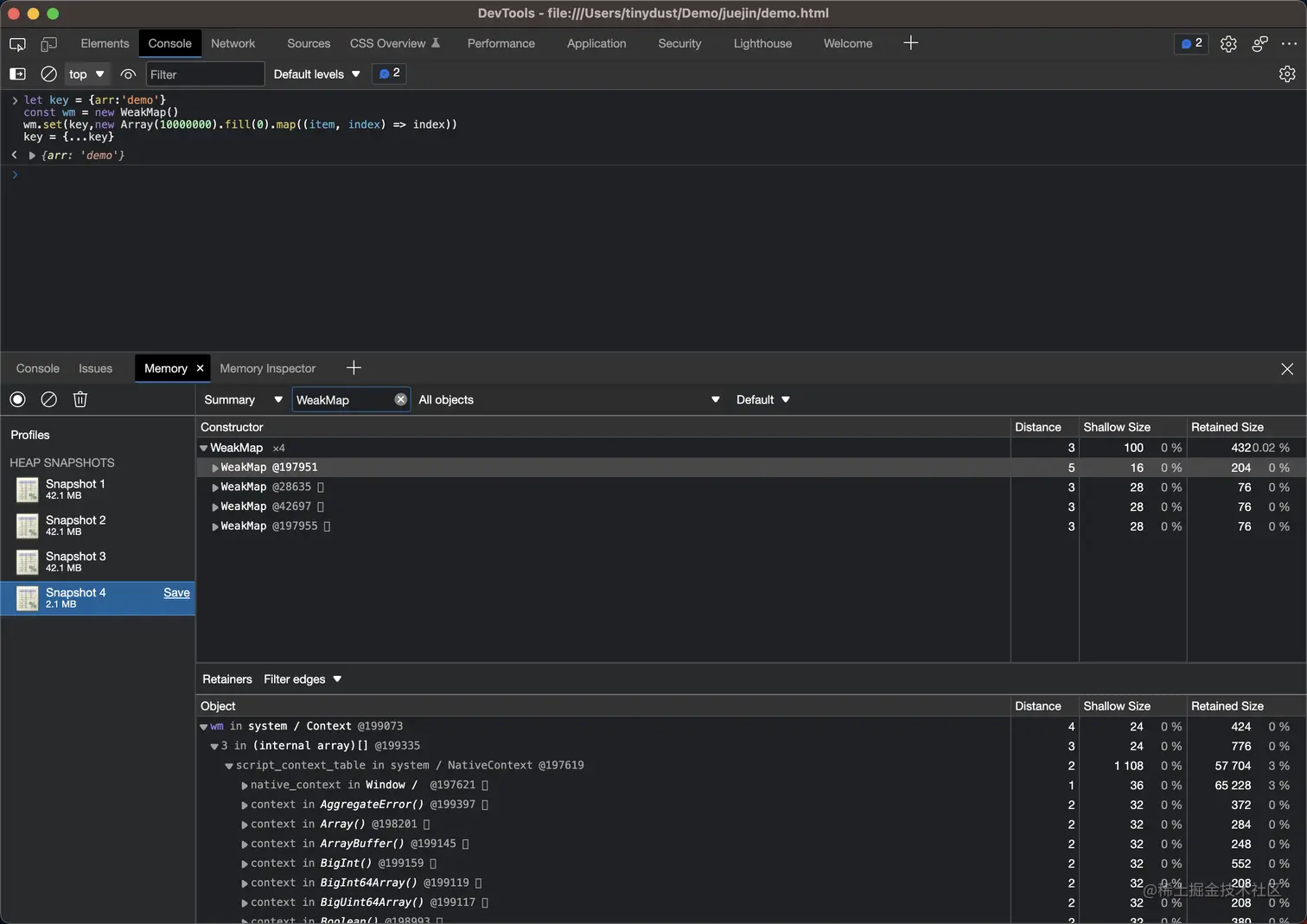Select the Snapshot 1 heap snapshot
The height and width of the screenshot is (924, 1307).
point(98,489)
